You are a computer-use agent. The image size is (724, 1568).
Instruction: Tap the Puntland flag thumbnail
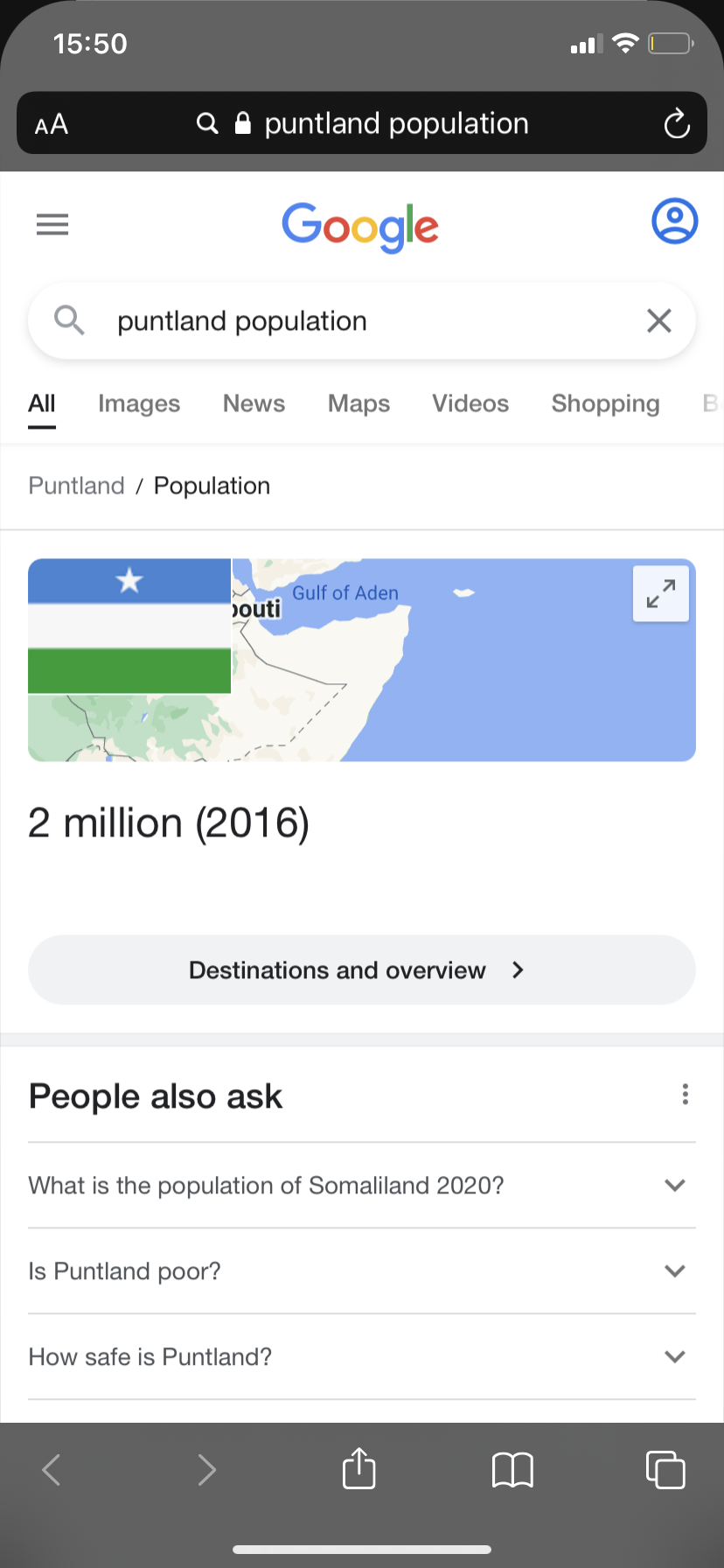[x=129, y=626]
